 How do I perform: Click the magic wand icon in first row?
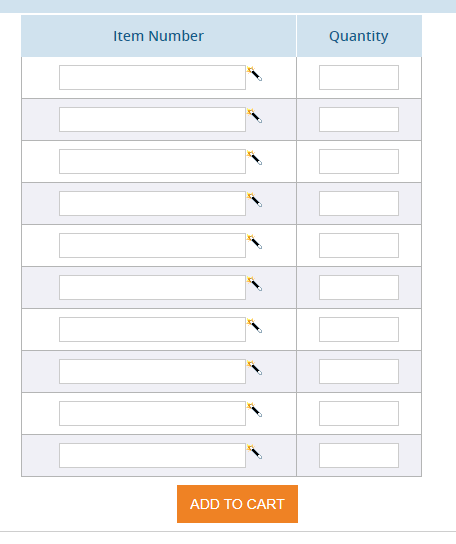[254, 74]
